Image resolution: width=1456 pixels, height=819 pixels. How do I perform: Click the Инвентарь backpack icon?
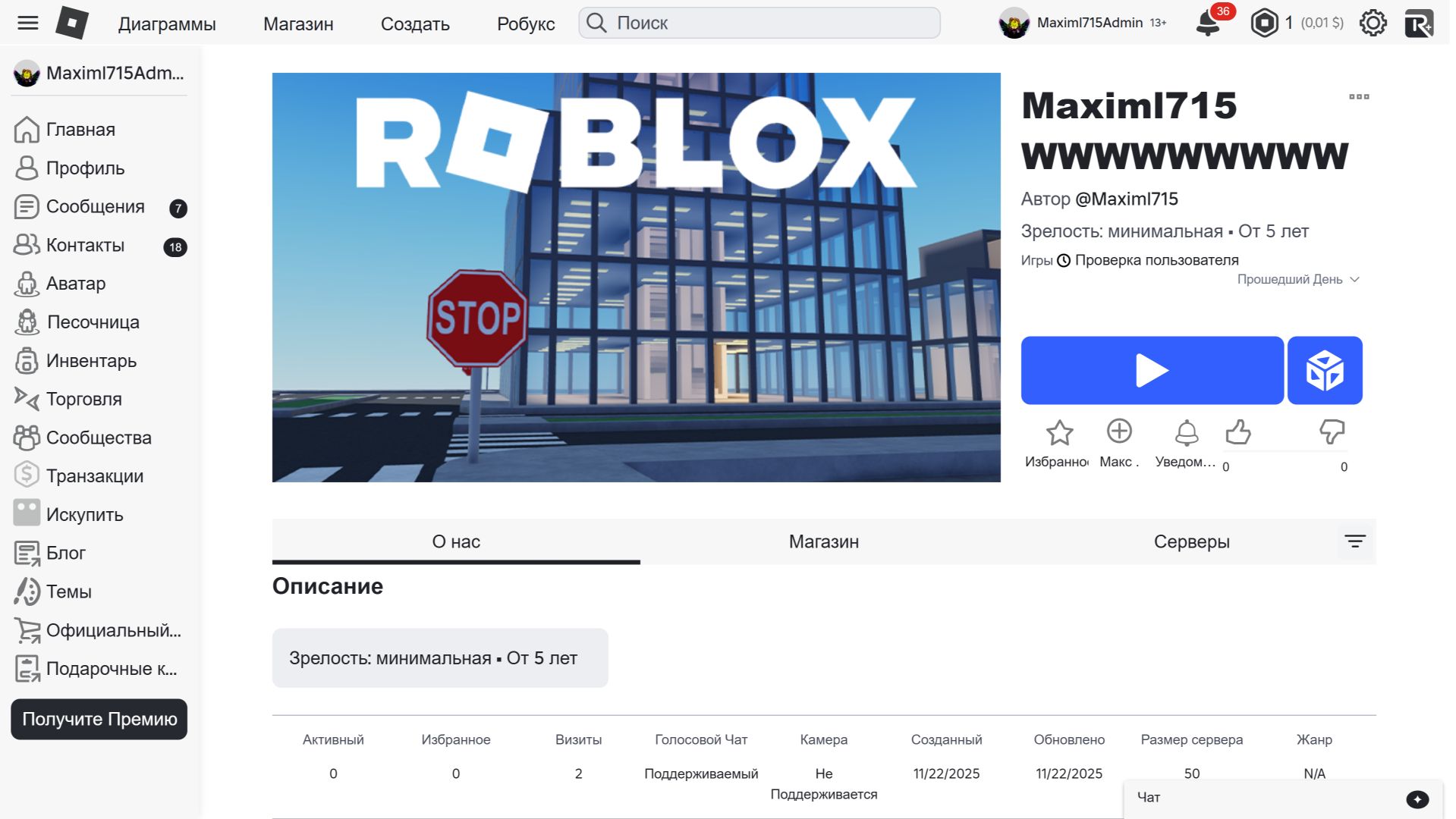[x=27, y=361]
